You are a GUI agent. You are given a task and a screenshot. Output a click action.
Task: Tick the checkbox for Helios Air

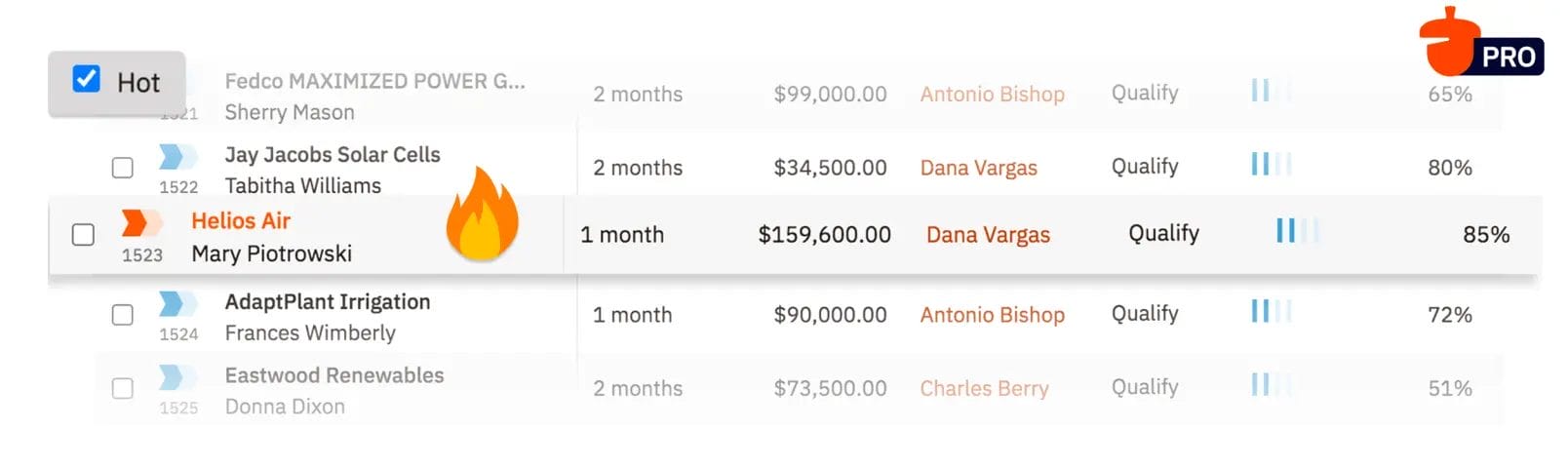(x=84, y=234)
